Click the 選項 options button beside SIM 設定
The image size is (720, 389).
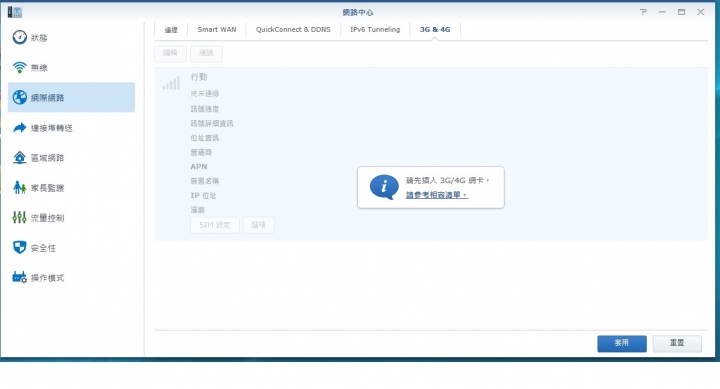pos(259,225)
